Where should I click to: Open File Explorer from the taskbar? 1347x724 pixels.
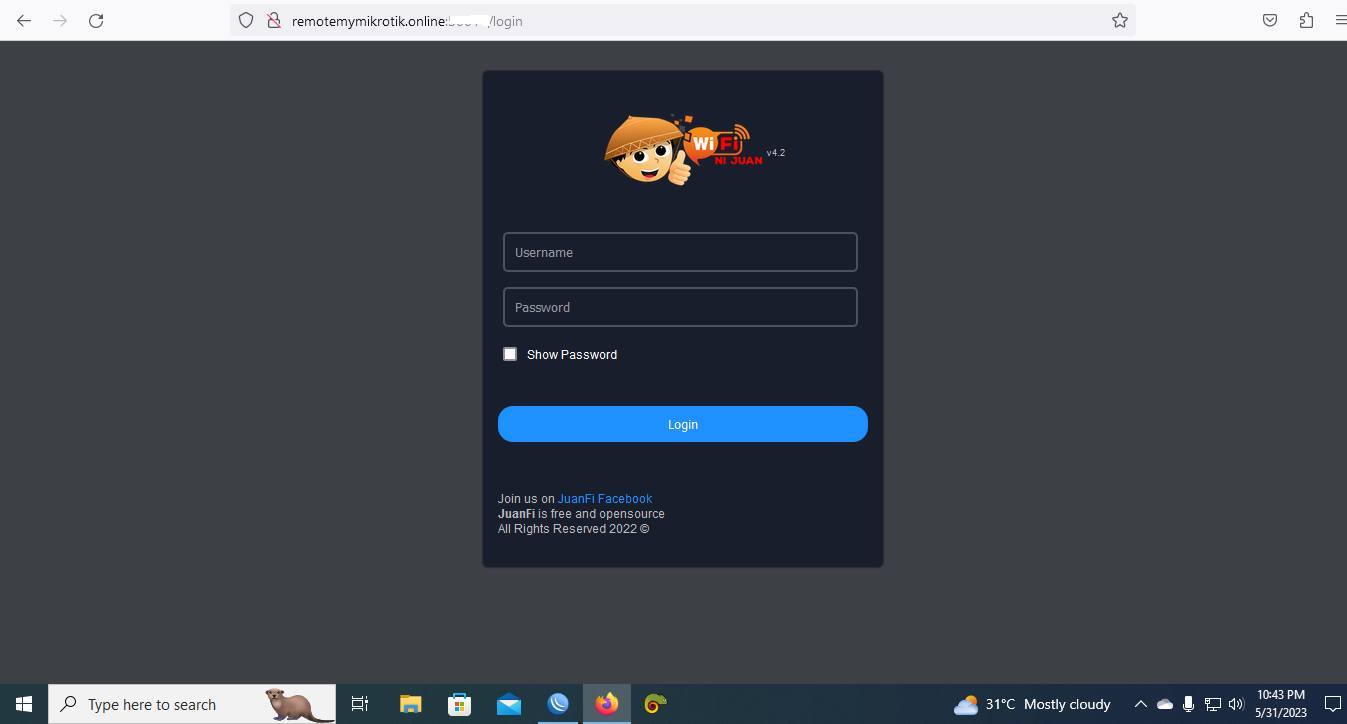(410, 704)
